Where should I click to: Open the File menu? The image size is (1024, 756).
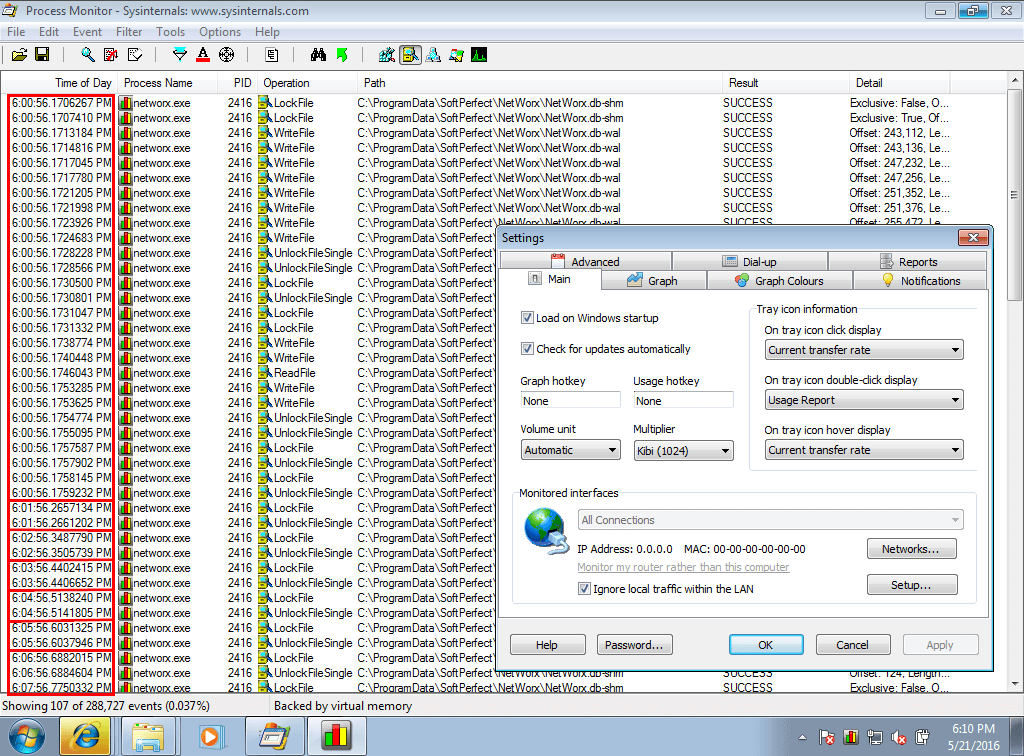point(16,32)
